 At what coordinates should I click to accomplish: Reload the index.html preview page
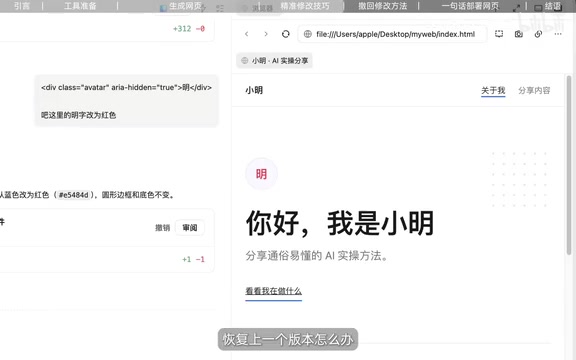[285, 34]
